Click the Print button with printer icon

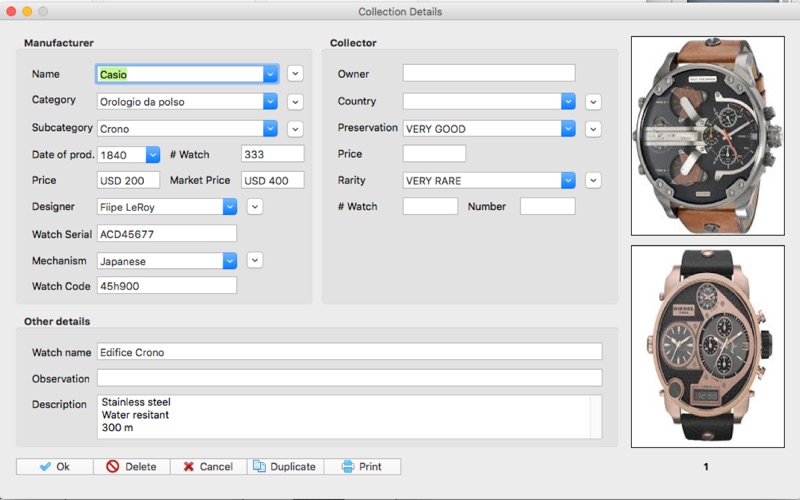362,466
